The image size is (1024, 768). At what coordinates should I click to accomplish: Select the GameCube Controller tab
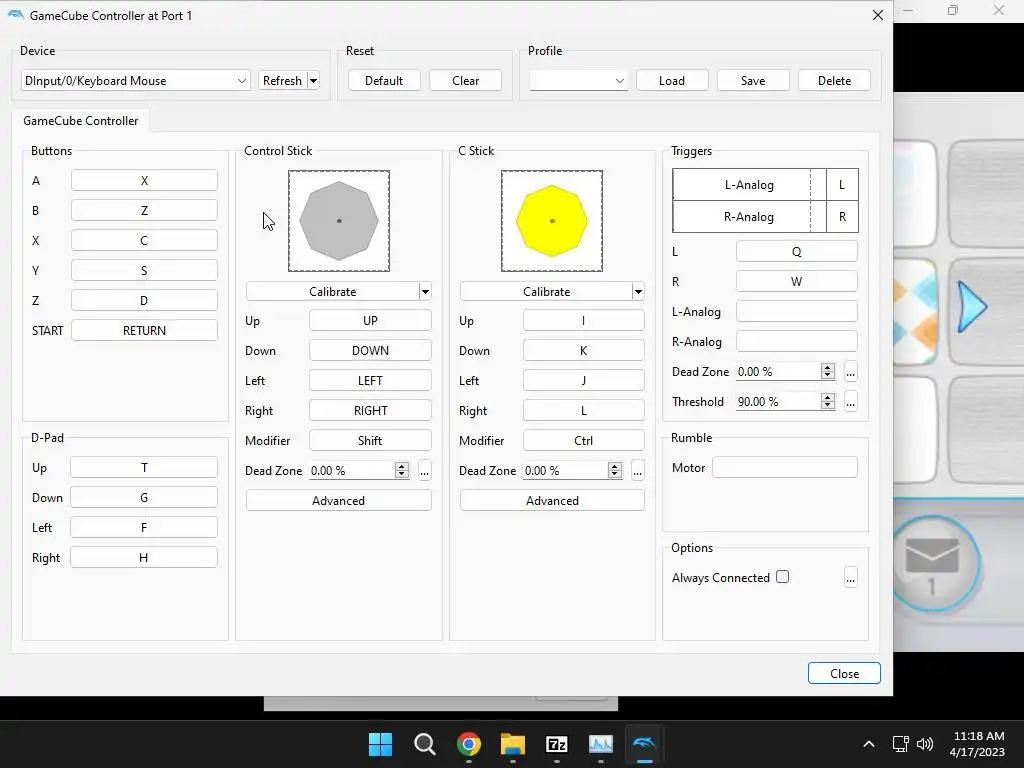81,121
